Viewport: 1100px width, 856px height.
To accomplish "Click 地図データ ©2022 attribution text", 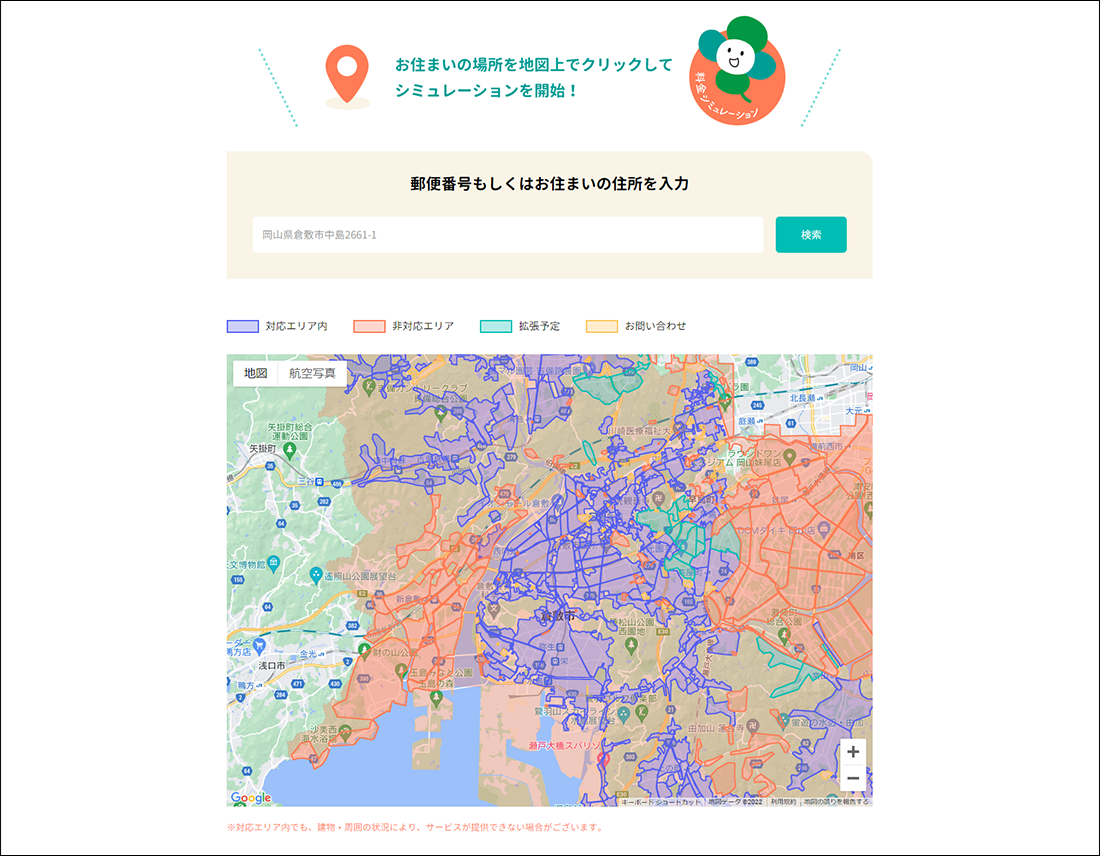I will (x=735, y=801).
